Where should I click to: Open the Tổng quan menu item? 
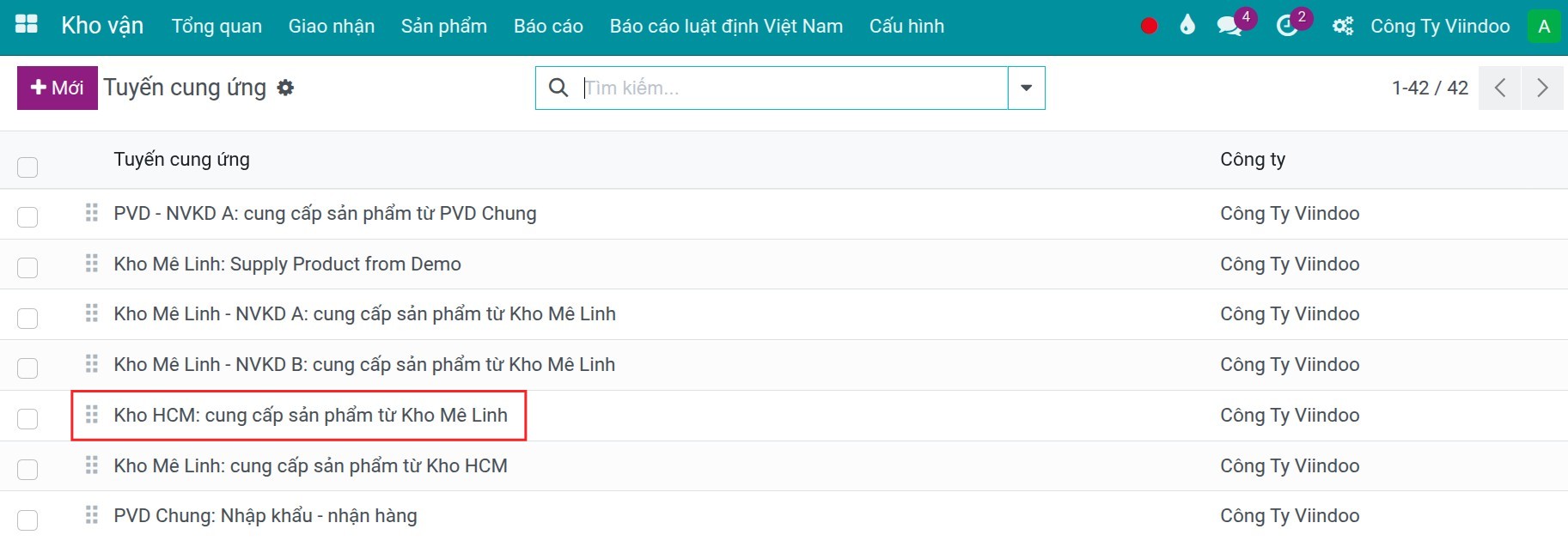[217, 27]
